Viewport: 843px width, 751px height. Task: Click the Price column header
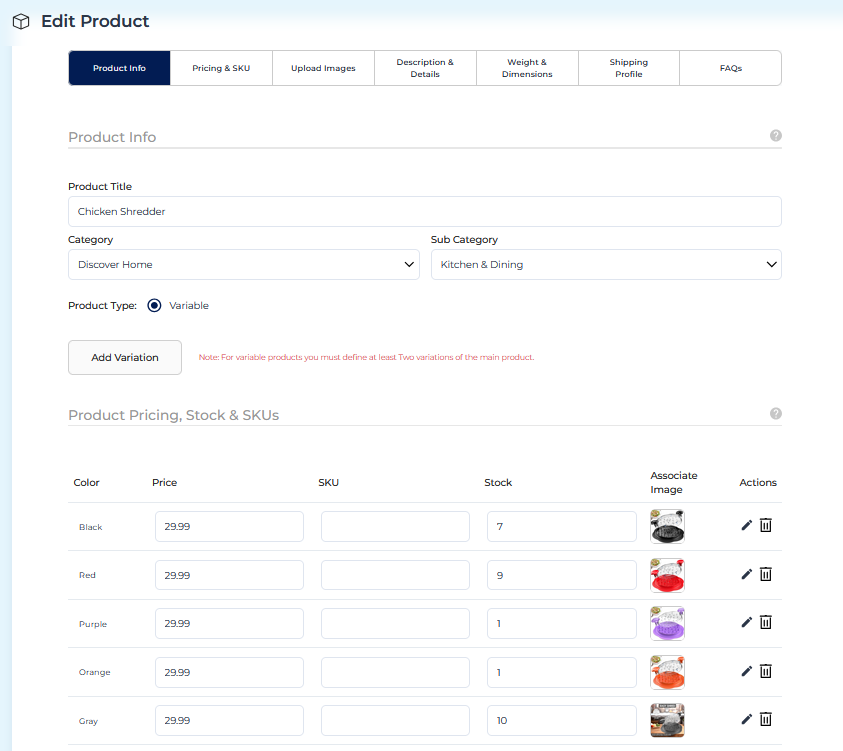click(165, 483)
